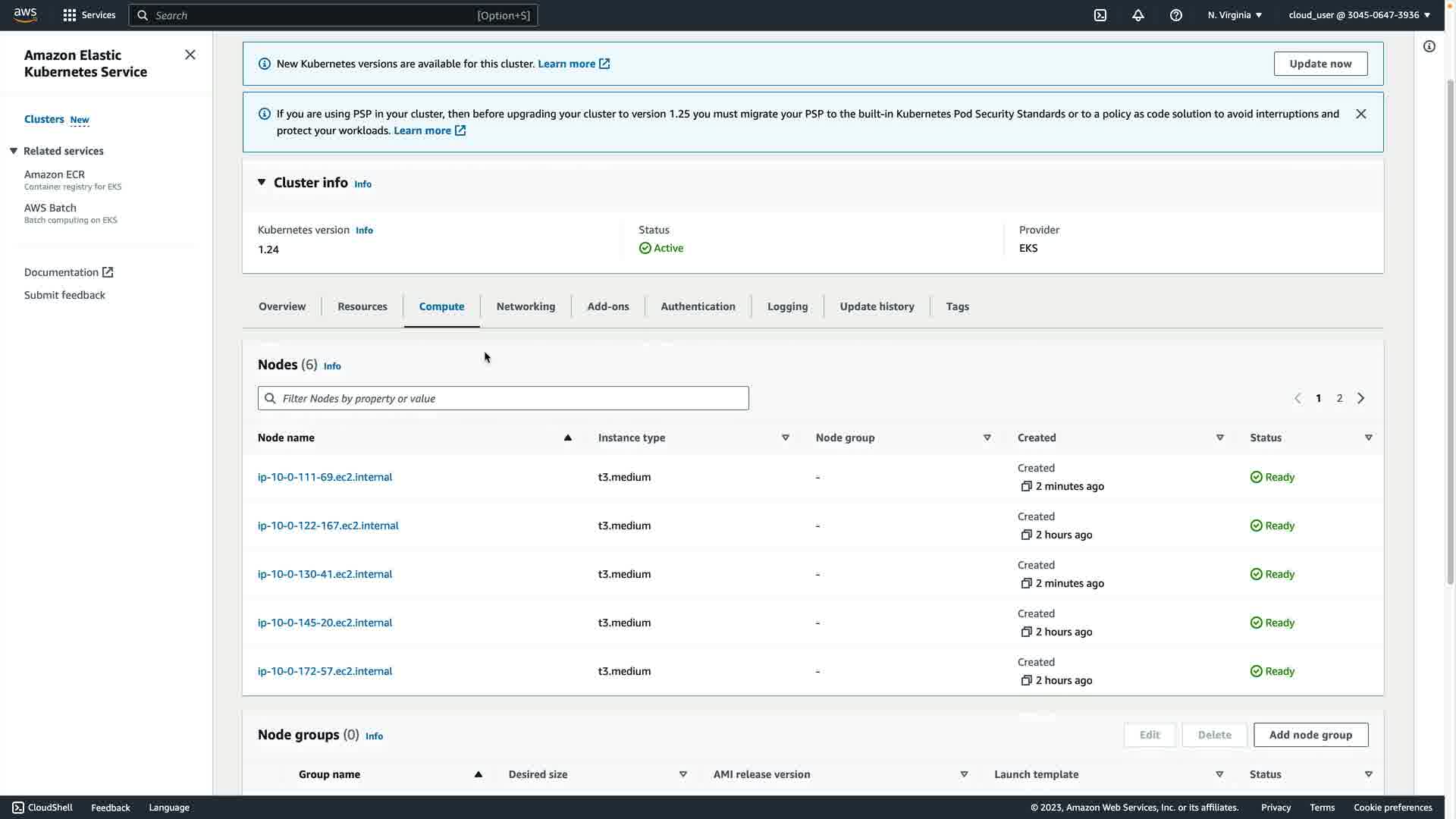Dismiss the PSP migration notice
This screenshot has height=819, width=1456.
tap(1361, 114)
